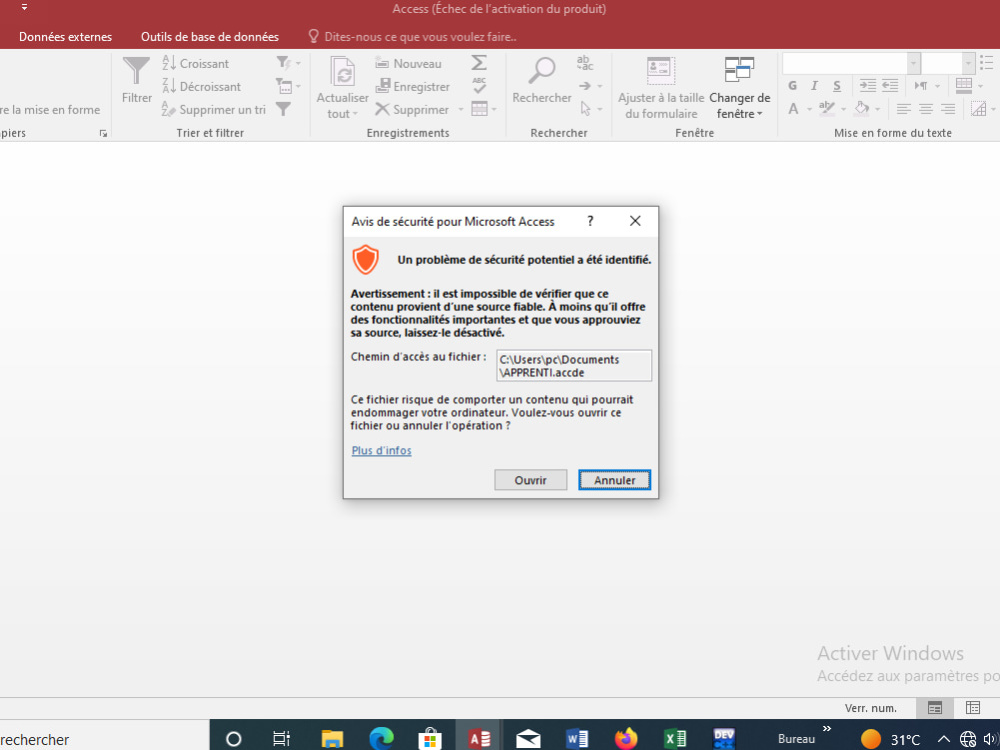Open advanced filter options dropdown
This screenshot has height=750, width=1000.
pos(288,86)
